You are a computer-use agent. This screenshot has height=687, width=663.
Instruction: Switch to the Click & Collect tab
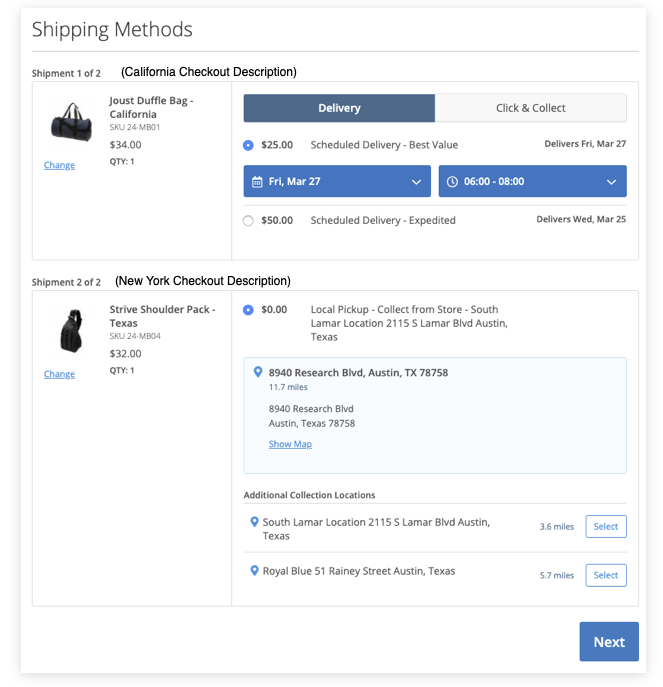[530, 108]
